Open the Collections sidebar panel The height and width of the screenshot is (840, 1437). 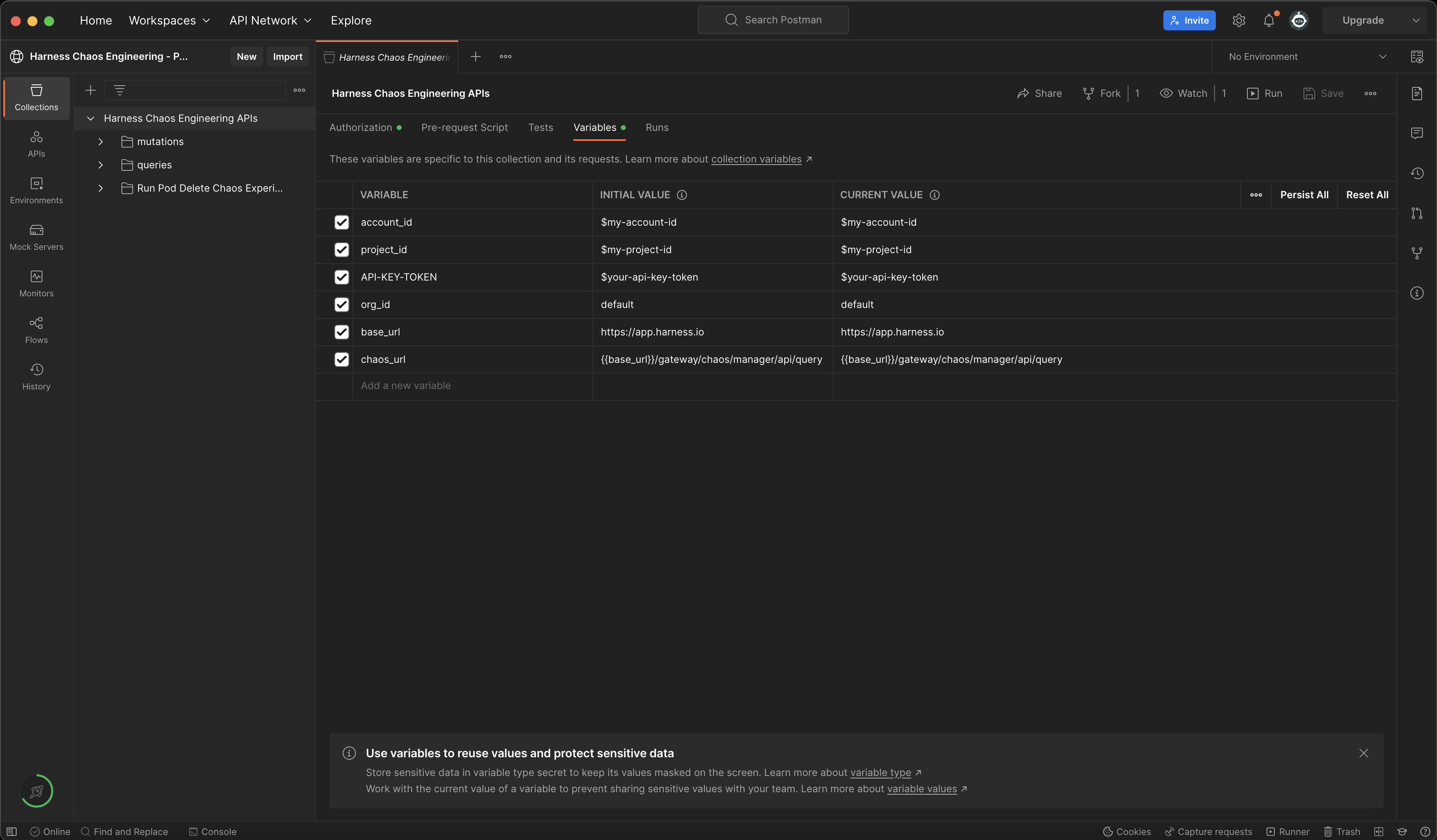37,98
